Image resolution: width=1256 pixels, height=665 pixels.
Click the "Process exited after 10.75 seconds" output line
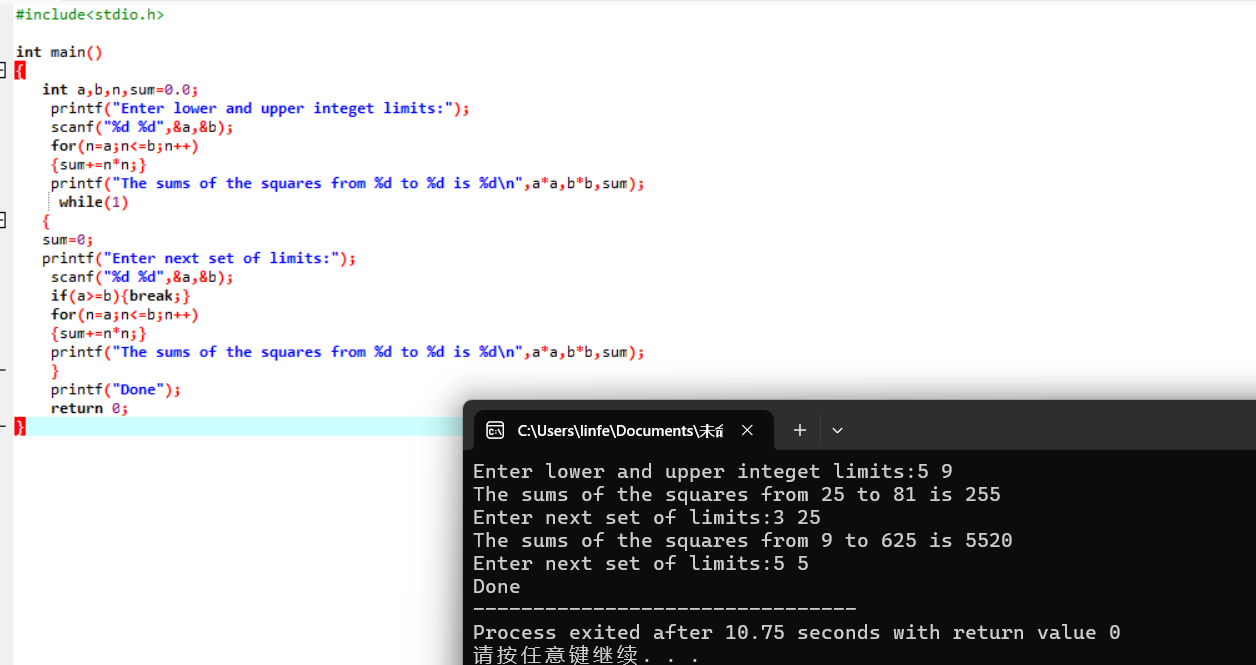(796, 632)
